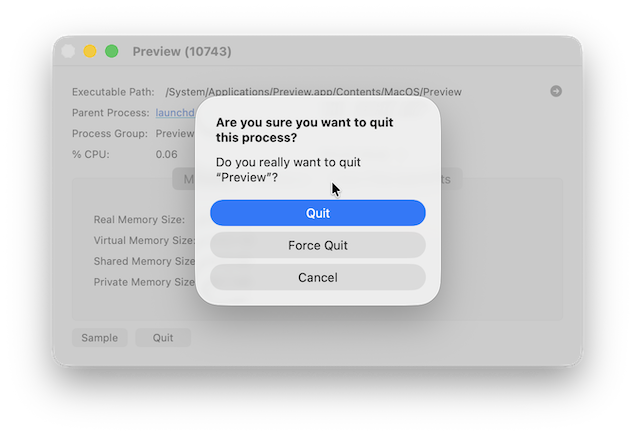Click the "Do you really want to quit" message
This screenshot has height=436, width=635.
point(288,169)
